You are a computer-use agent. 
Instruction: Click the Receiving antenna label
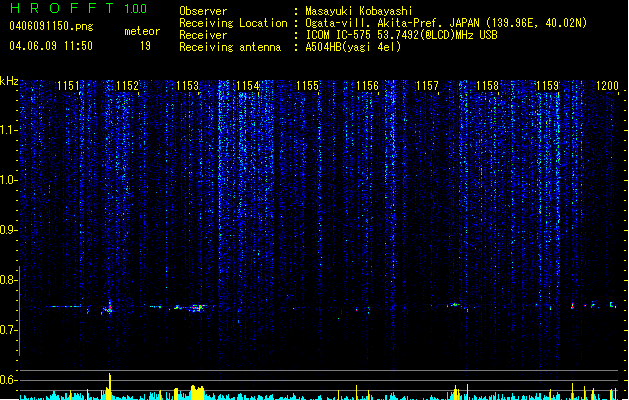click(230, 47)
